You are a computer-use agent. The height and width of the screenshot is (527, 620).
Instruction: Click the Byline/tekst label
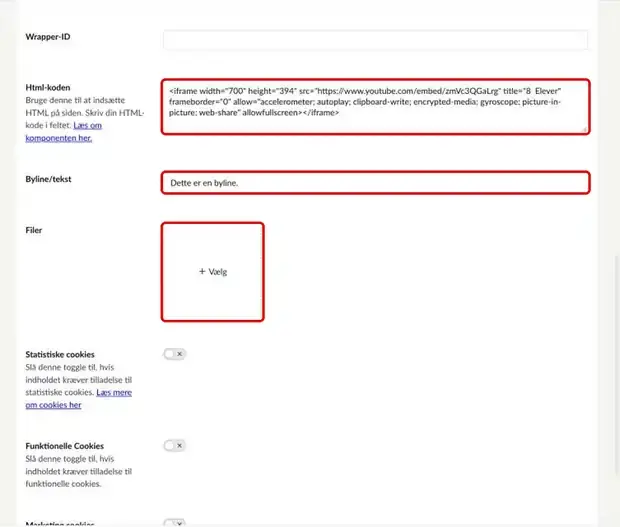(48, 179)
